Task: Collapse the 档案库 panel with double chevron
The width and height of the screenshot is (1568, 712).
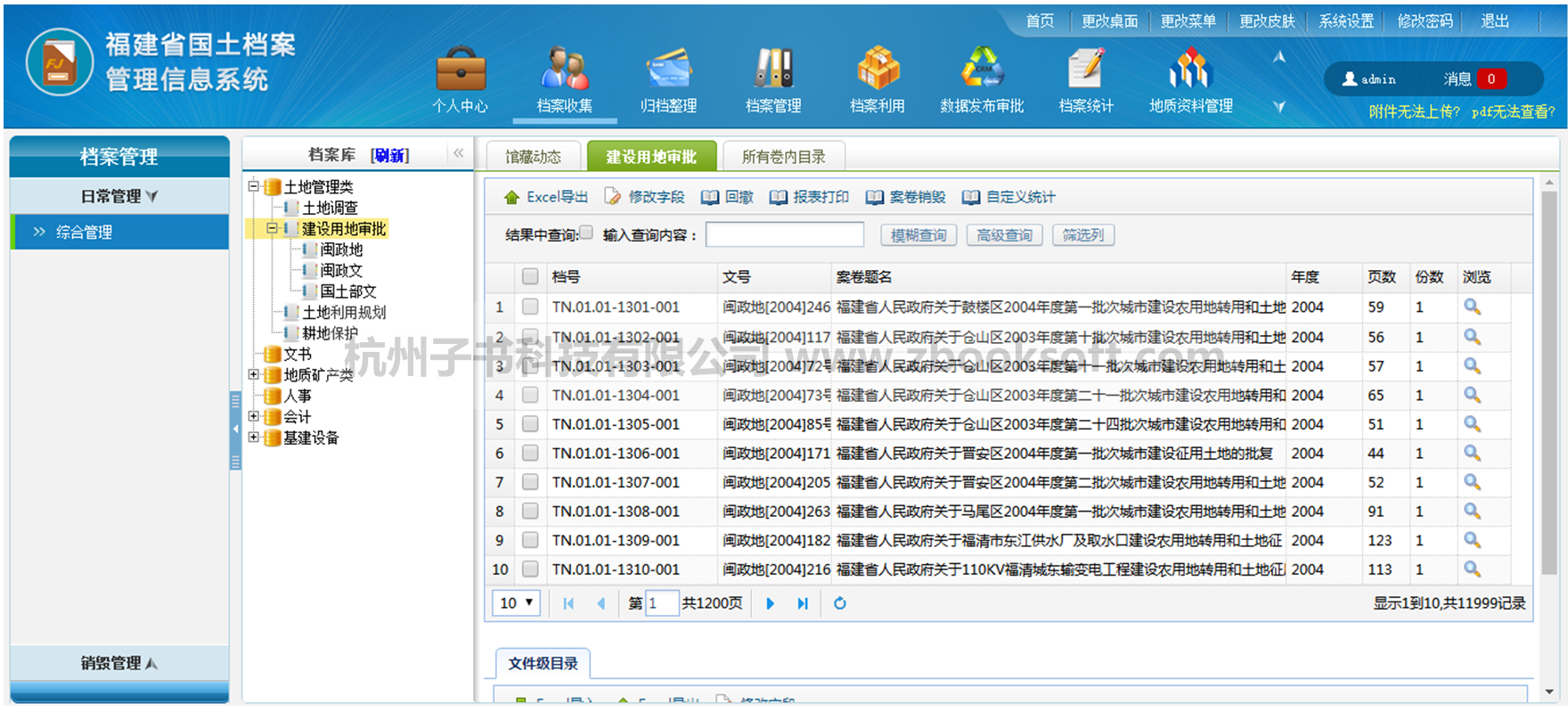Action: pos(458,153)
